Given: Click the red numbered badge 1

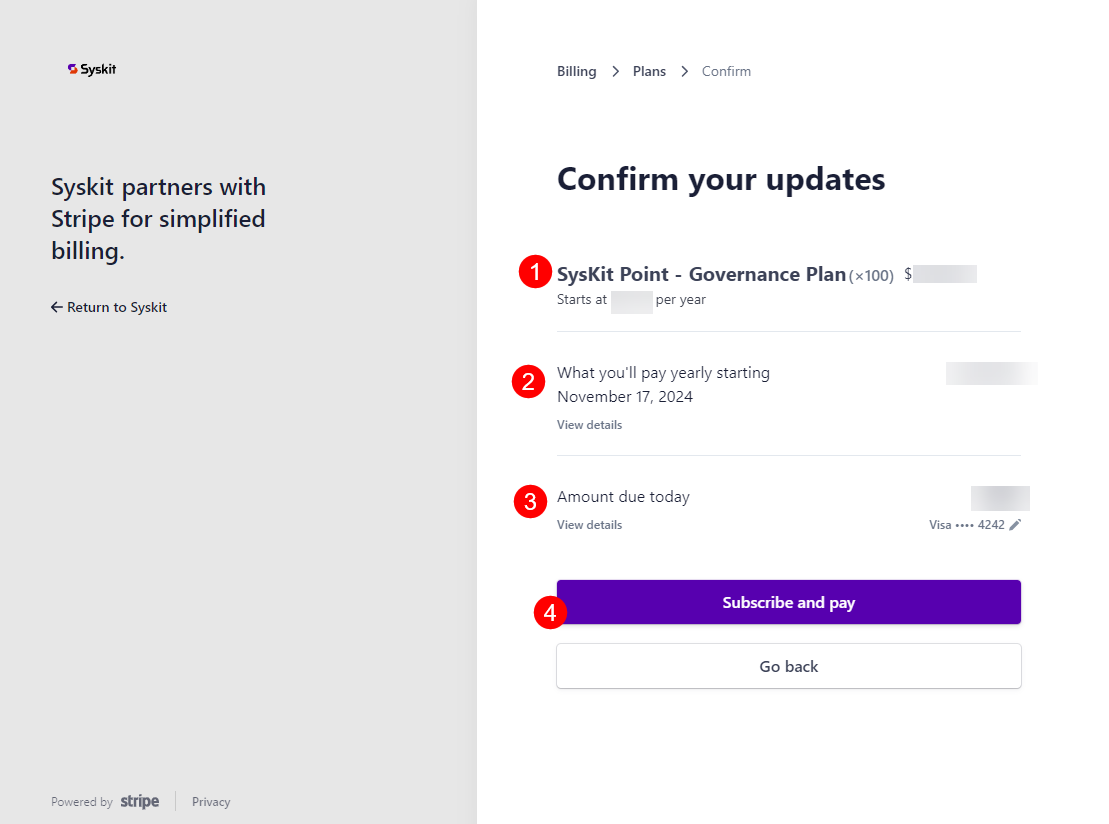Looking at the screenshot, I should [534, 271].
